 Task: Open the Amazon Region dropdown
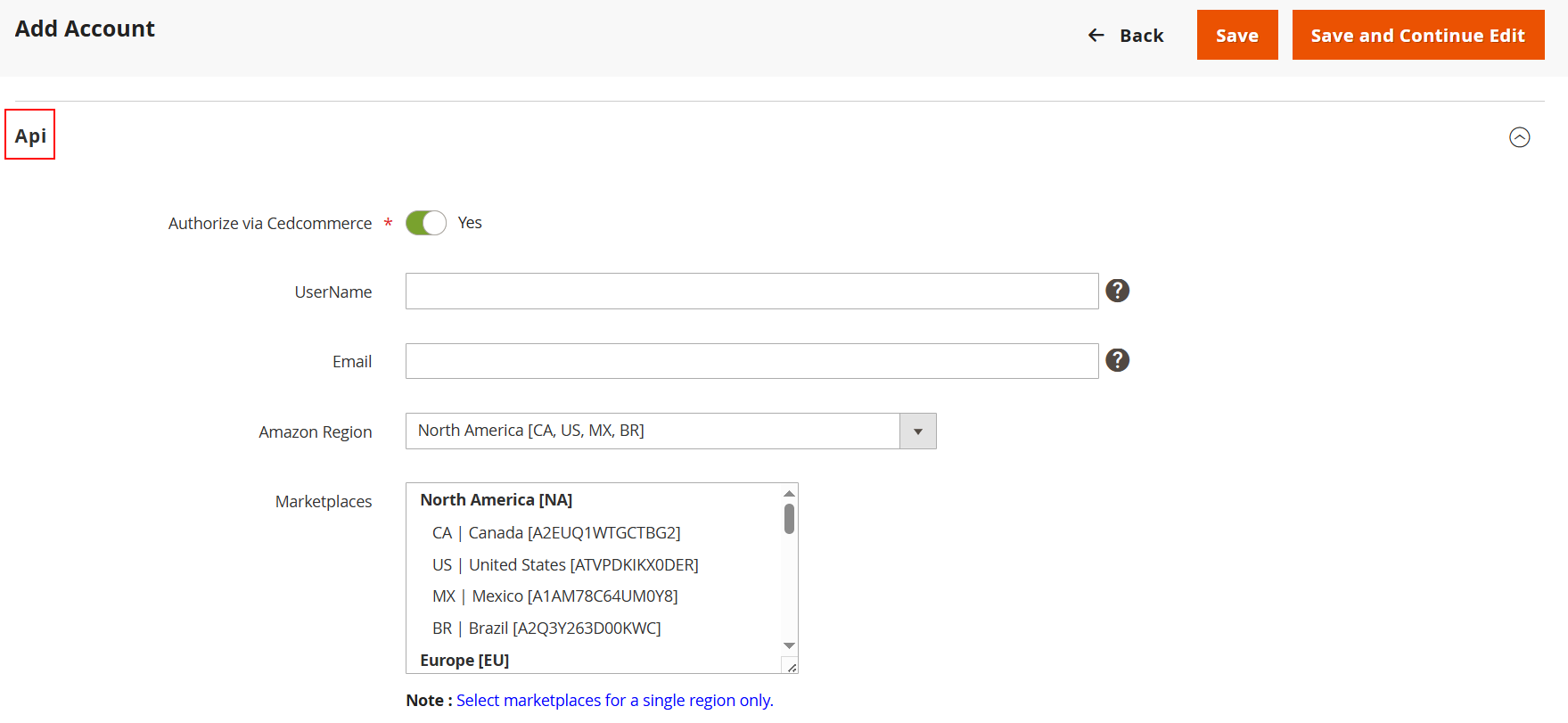click(x=653, y=431)
